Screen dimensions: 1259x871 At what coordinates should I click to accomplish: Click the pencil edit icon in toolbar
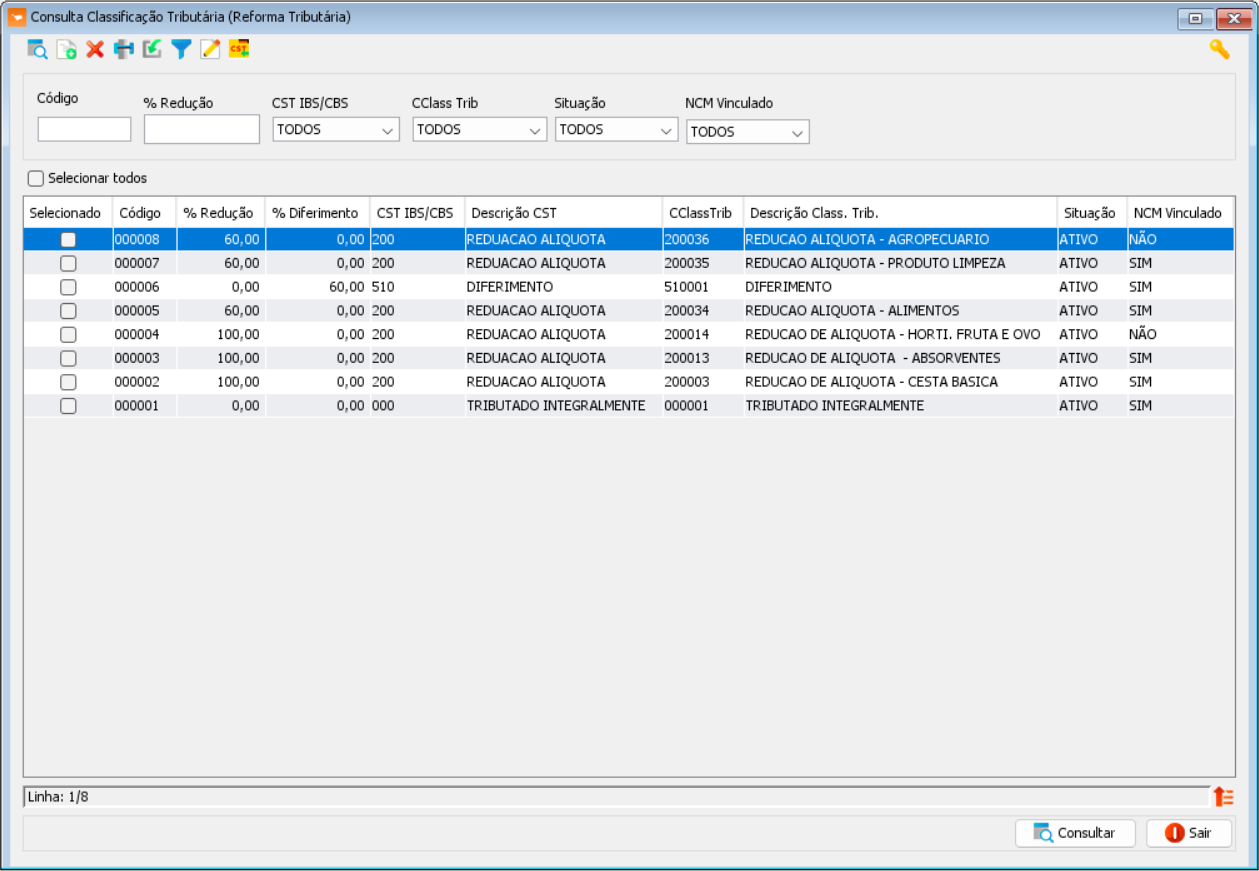tap(210, 49)
